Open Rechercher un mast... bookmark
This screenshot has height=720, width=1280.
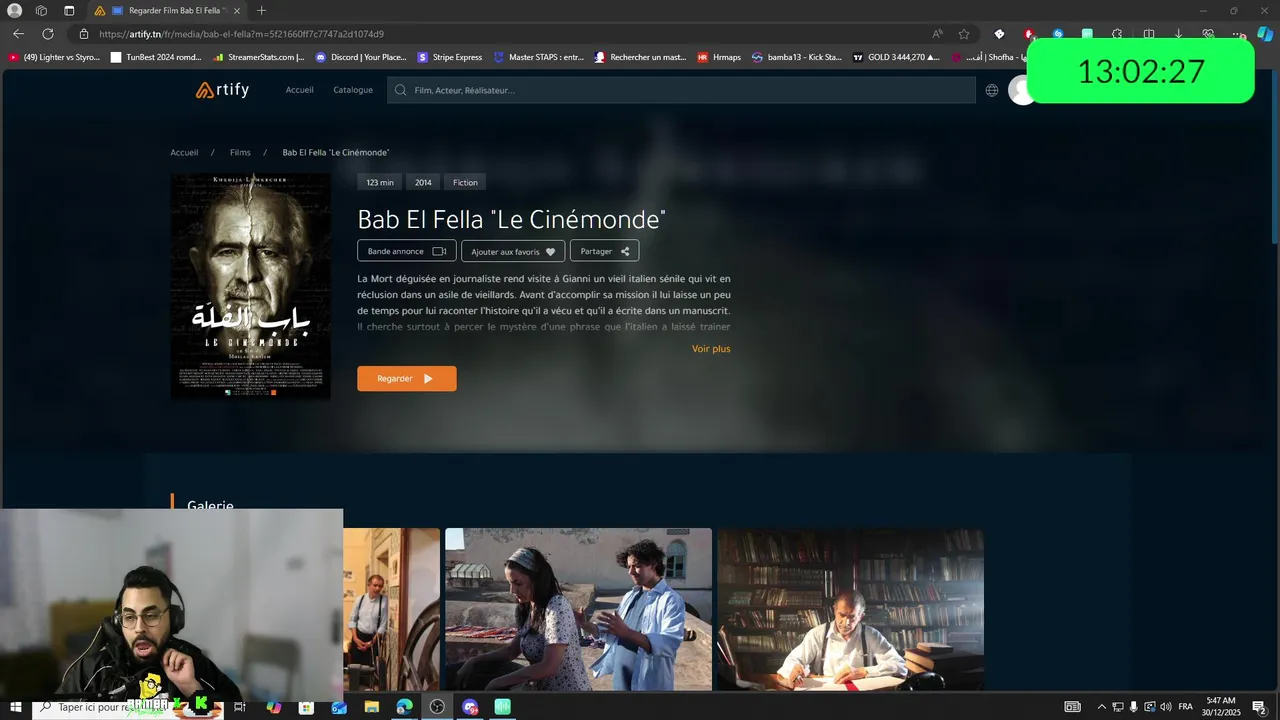pos(640,57)
